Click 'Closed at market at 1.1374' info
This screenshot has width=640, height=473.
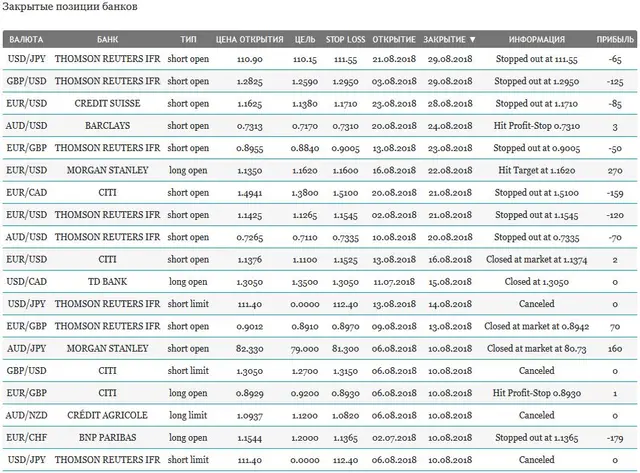tap(536, 259)
